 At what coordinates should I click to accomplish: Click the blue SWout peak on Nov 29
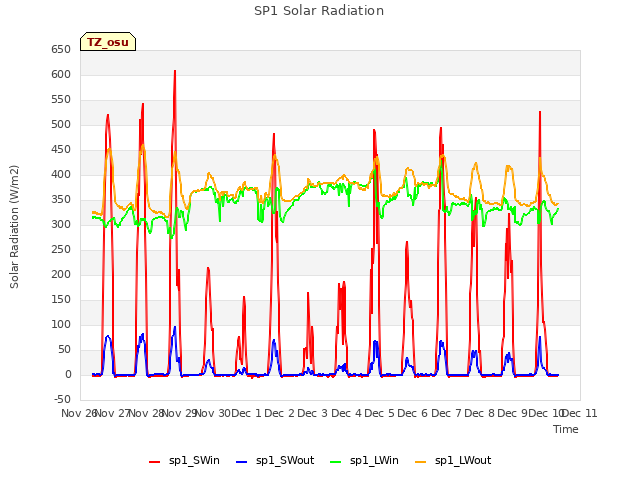[175, 327]
